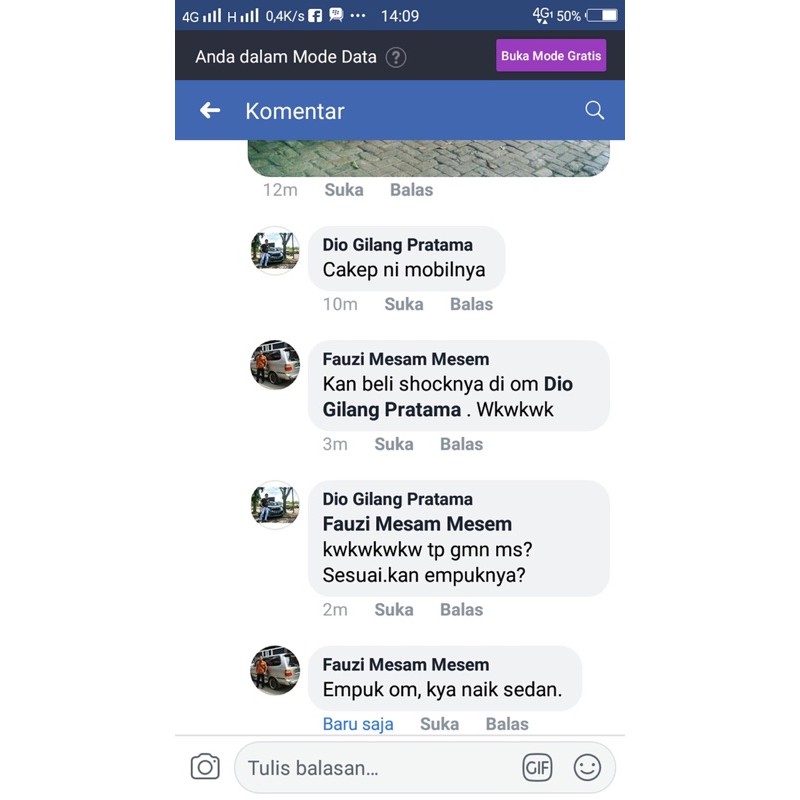Viewport: 800px width, 800px height.
Task: Tap Suka under the 3m comment
Action: click(394, 444)
